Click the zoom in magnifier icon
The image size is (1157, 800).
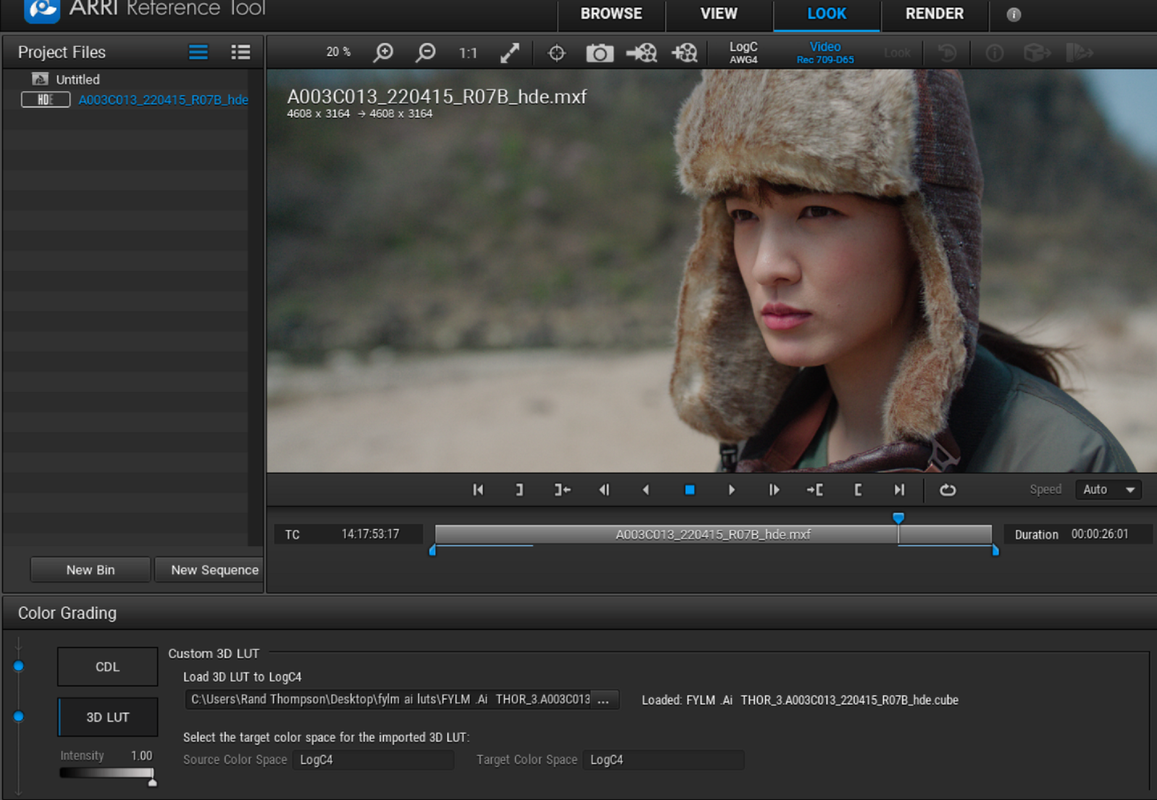383,52
